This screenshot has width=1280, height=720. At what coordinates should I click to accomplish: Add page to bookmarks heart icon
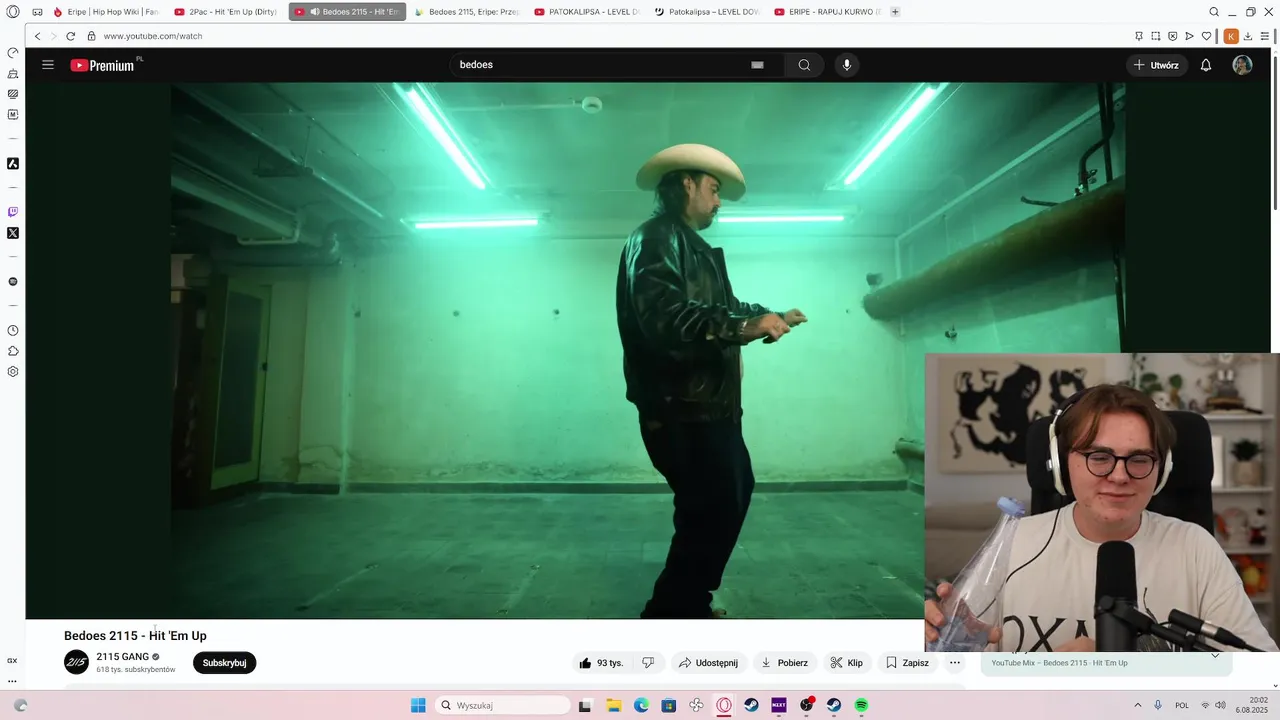click(1206, 36)
